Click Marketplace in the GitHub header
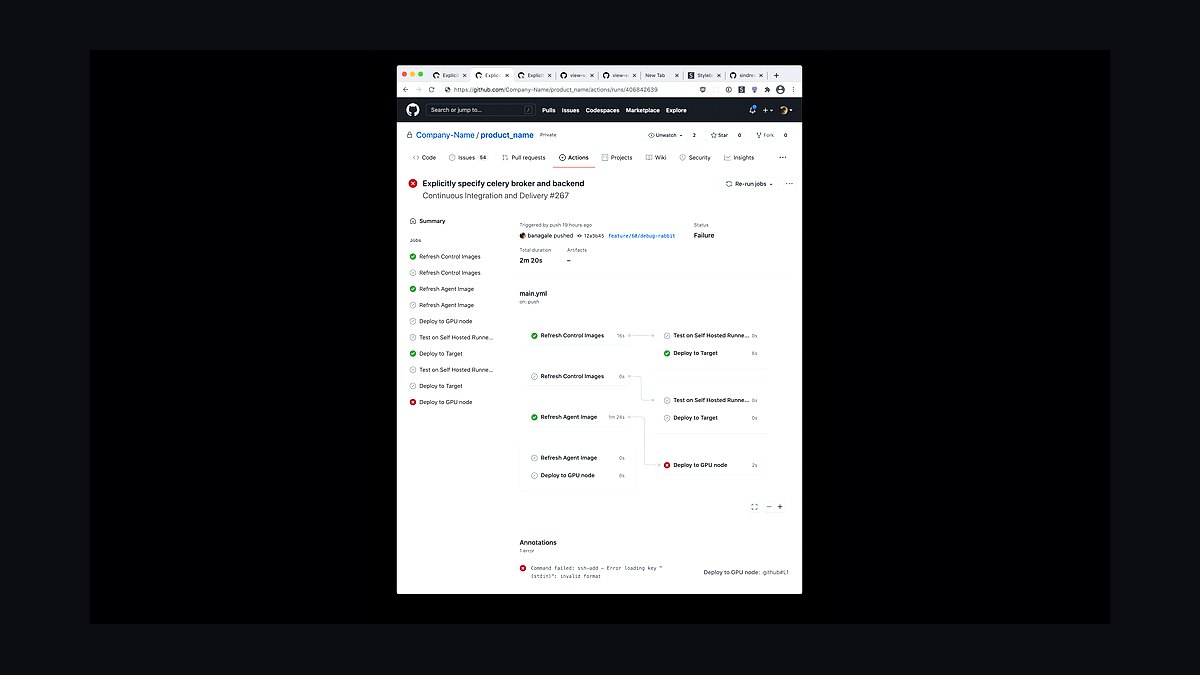The height and width of the screenshot is (675, 1200). click(x=643, y=110)
